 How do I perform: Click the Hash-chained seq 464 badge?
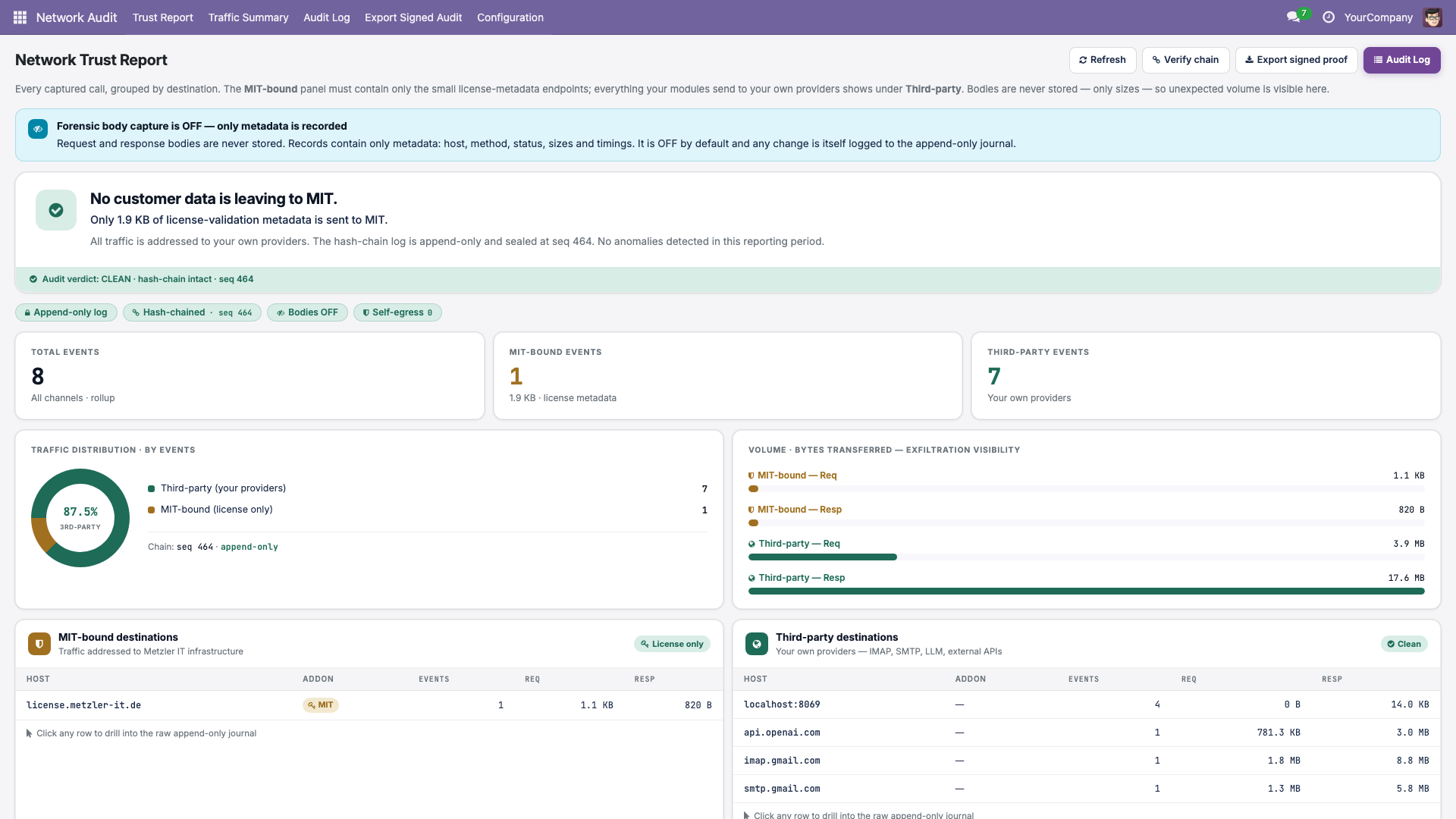(192, 312)
